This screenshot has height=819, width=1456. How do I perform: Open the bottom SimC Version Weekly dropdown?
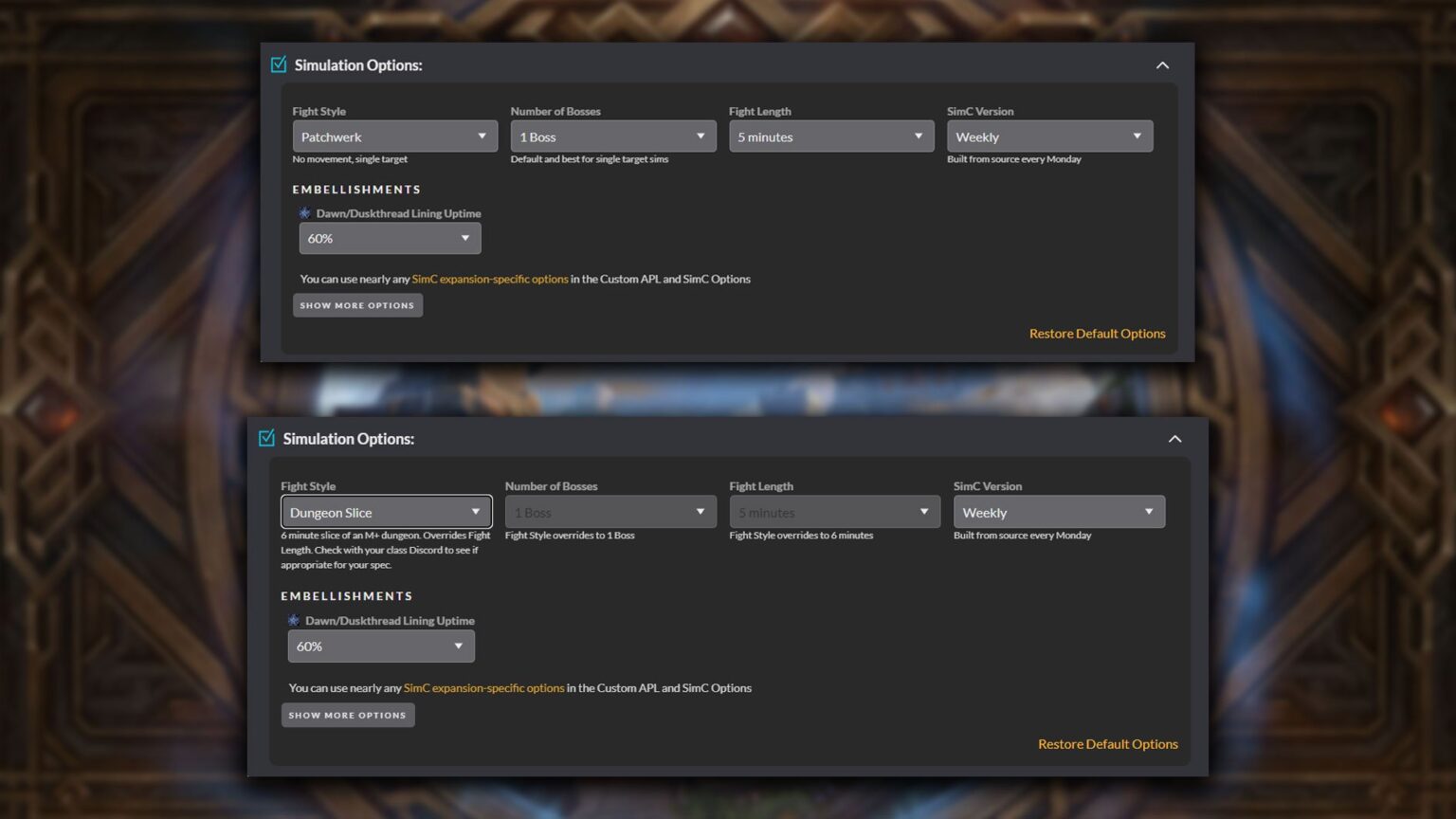(1059, 512)
